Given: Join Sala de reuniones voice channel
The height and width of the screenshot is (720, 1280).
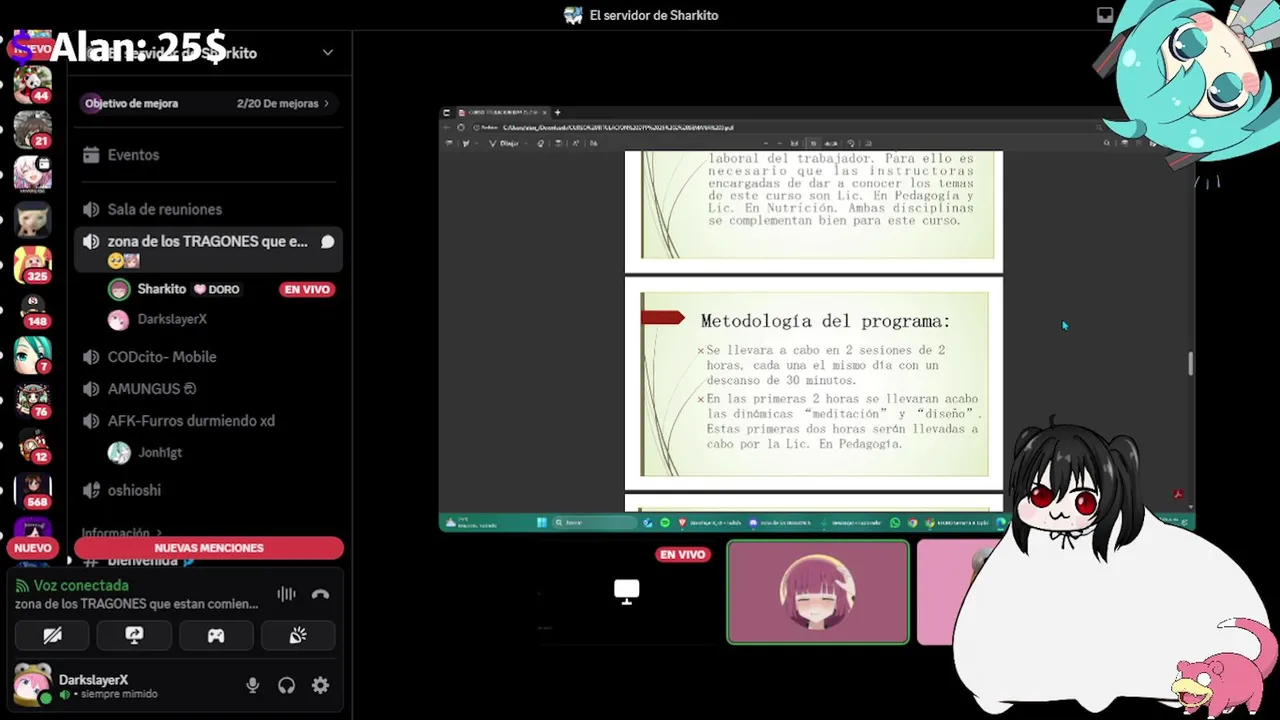Looking at the screenshot, I should coord(209,209).
